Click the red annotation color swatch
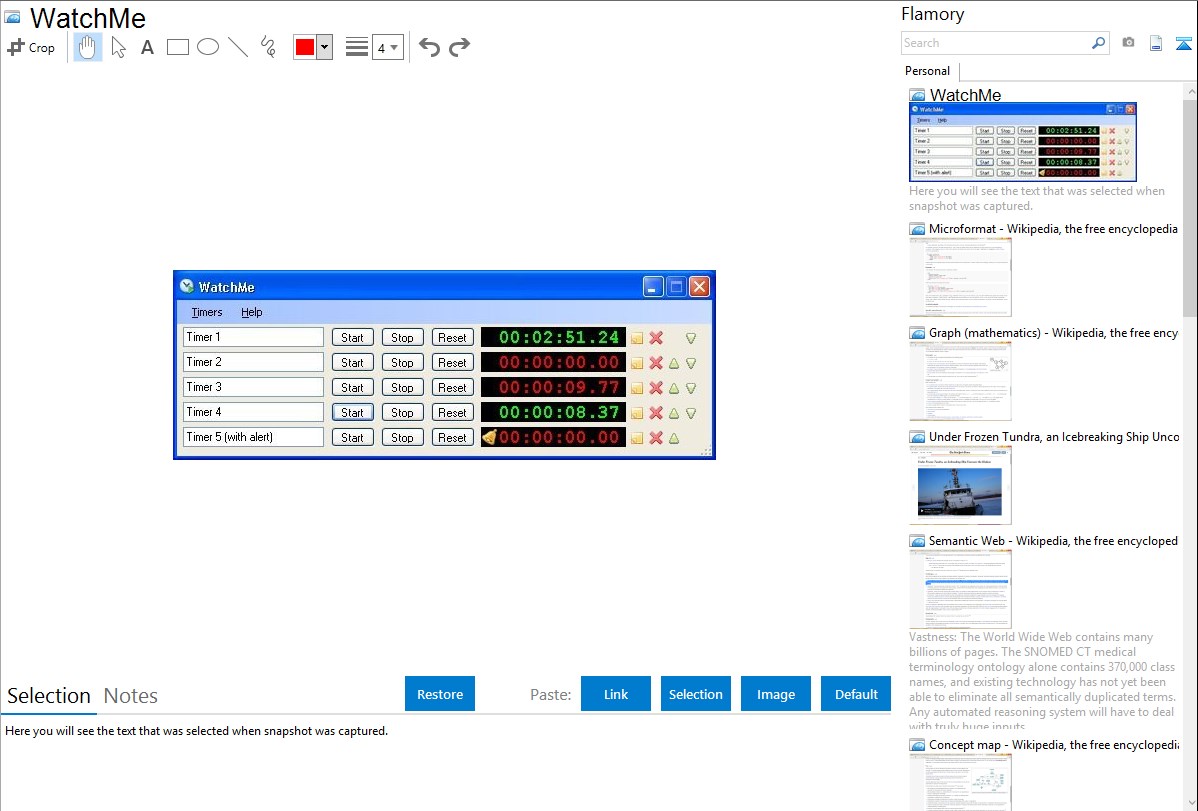 coord(305,47)
